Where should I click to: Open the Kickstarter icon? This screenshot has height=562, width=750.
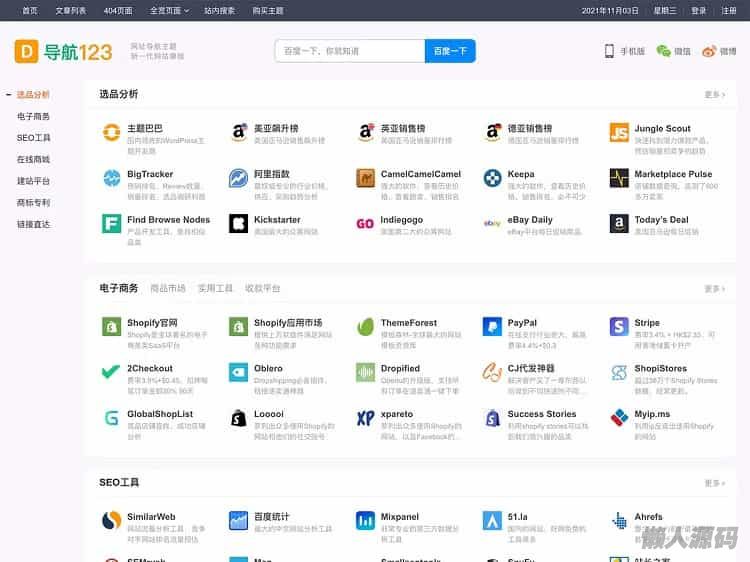point(238,223)
